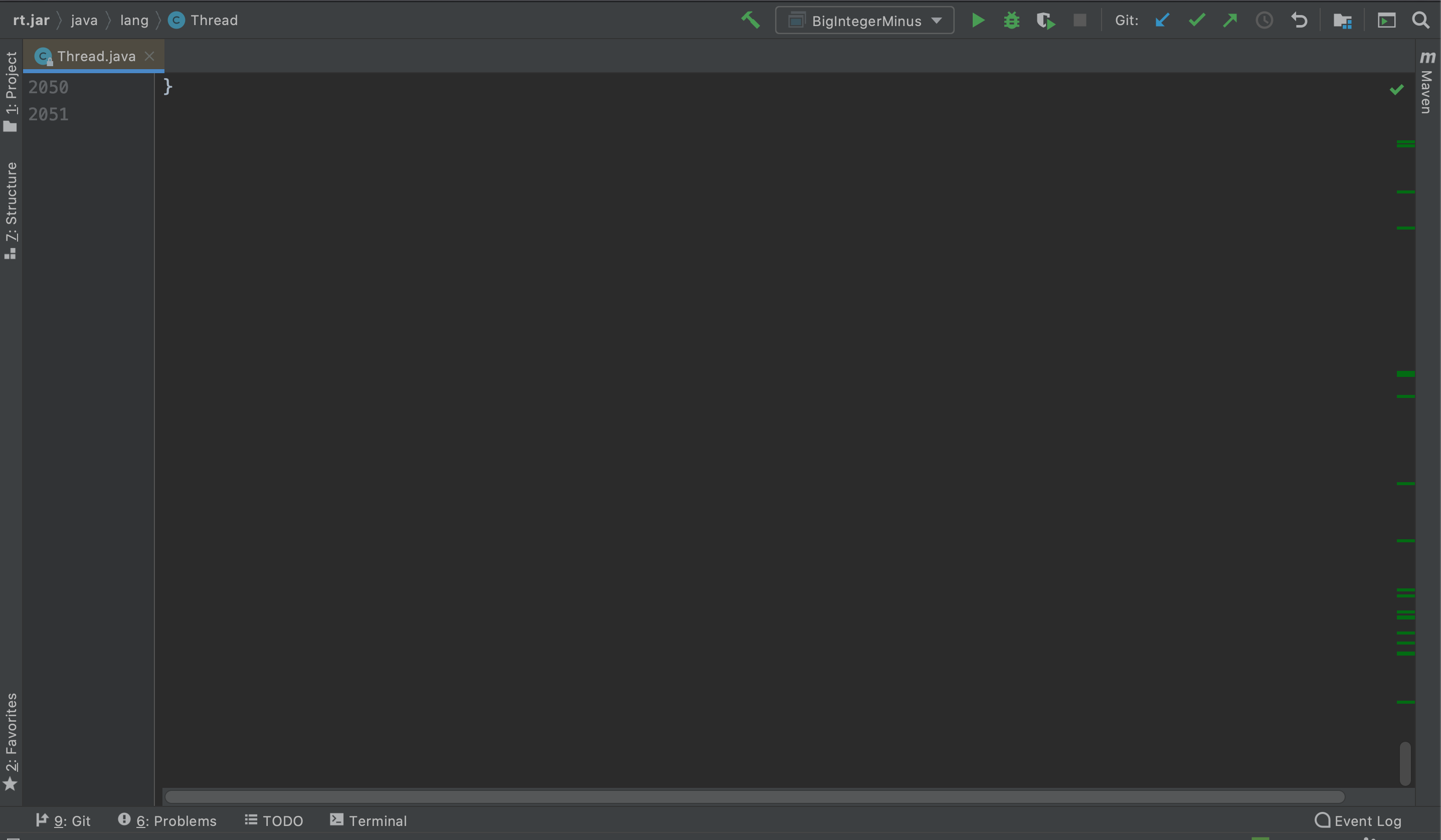The width and height of the screenshot is (1441, 840).
Task: Open the Structure tool window
Action: point(11,211)
